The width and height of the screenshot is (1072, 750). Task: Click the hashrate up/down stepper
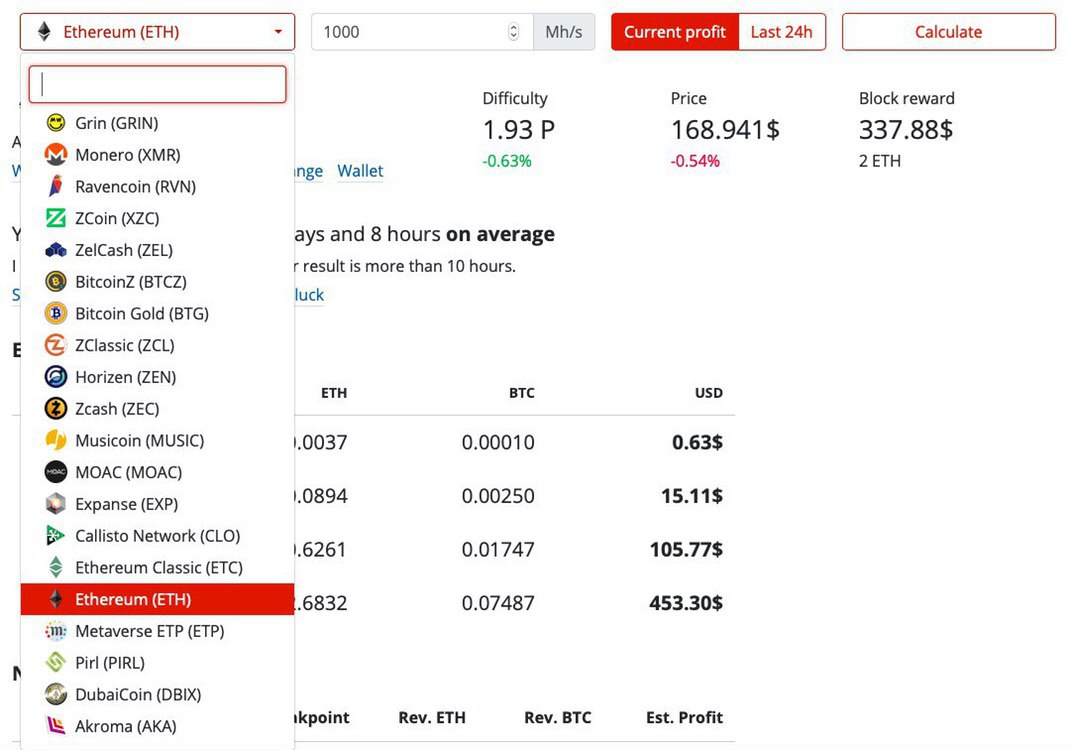tap(513, 31)
